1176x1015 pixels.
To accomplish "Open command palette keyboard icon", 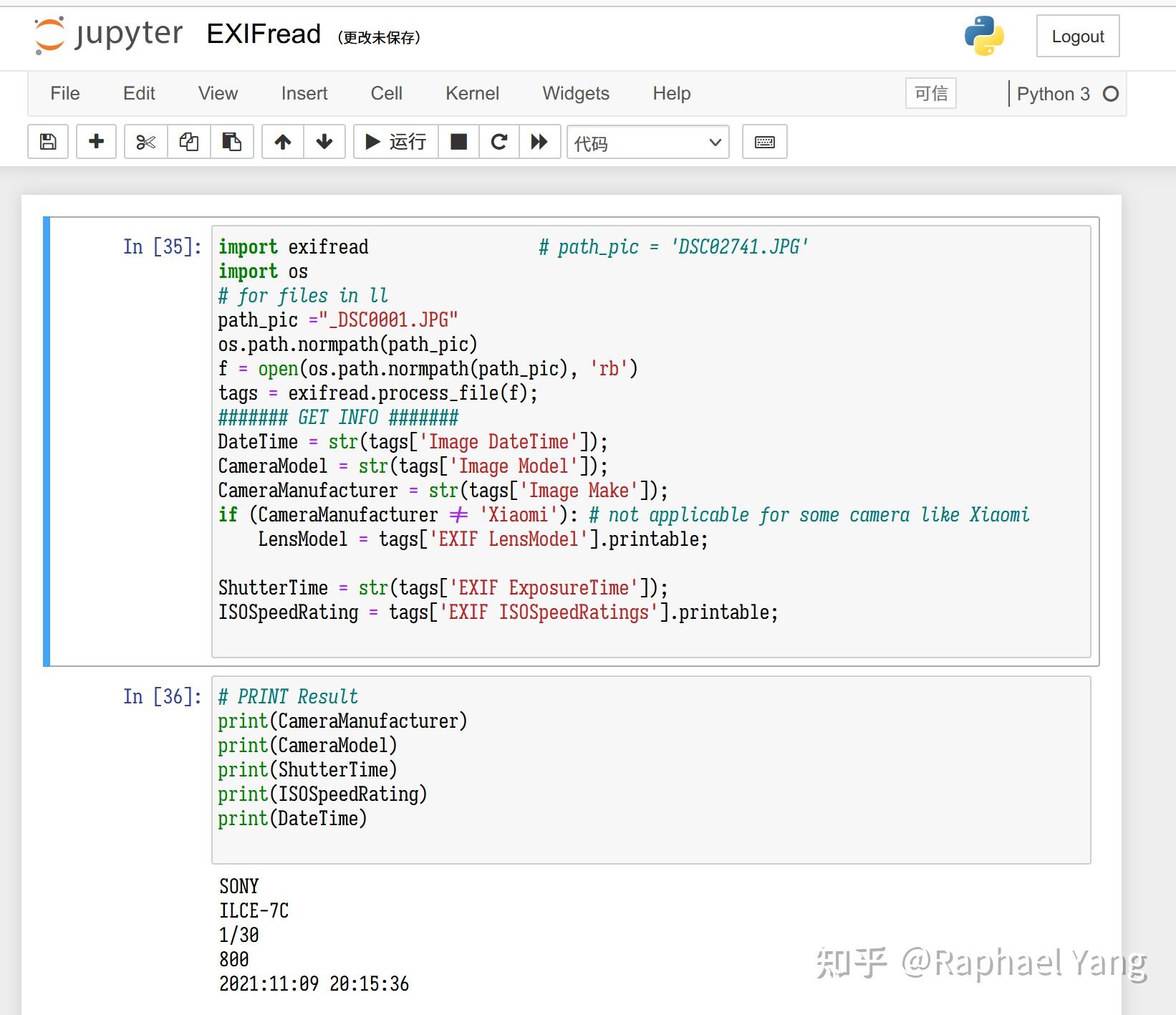I will tap(765, 142).
